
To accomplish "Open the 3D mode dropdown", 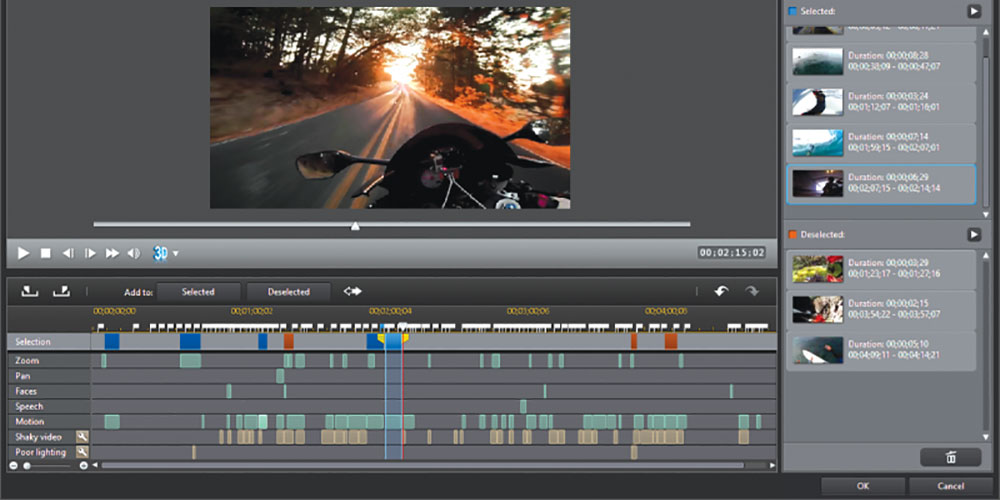I will [176, 253].
